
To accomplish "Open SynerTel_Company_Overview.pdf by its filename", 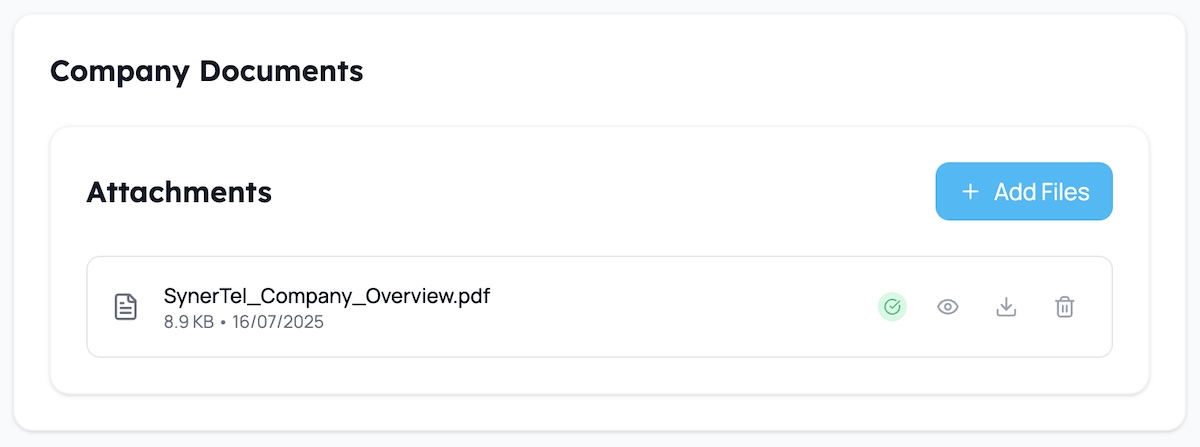I will [x=326, y=296].
